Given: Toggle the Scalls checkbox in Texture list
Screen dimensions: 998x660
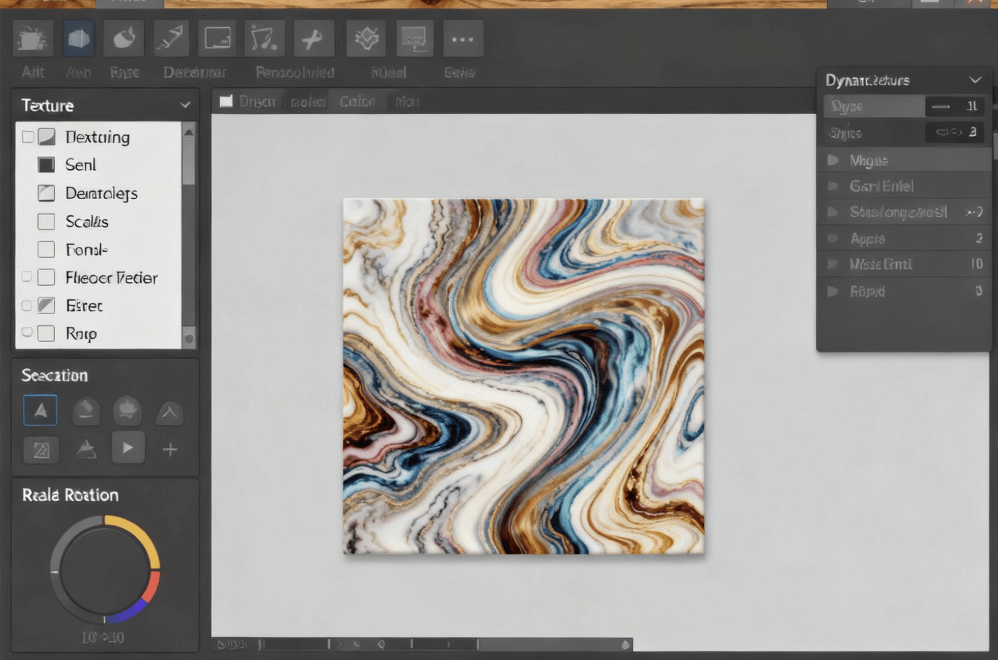Looking at the screenshot, I should (x=46, y=222).
